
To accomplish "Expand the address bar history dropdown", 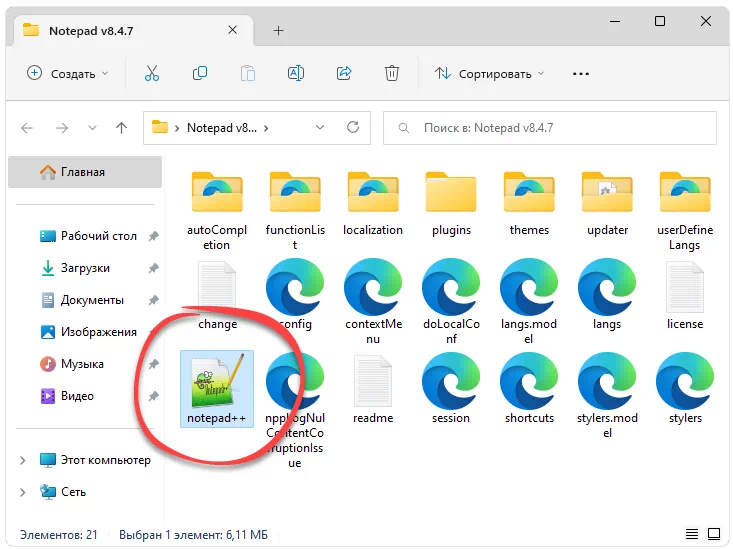I will 320,127.
